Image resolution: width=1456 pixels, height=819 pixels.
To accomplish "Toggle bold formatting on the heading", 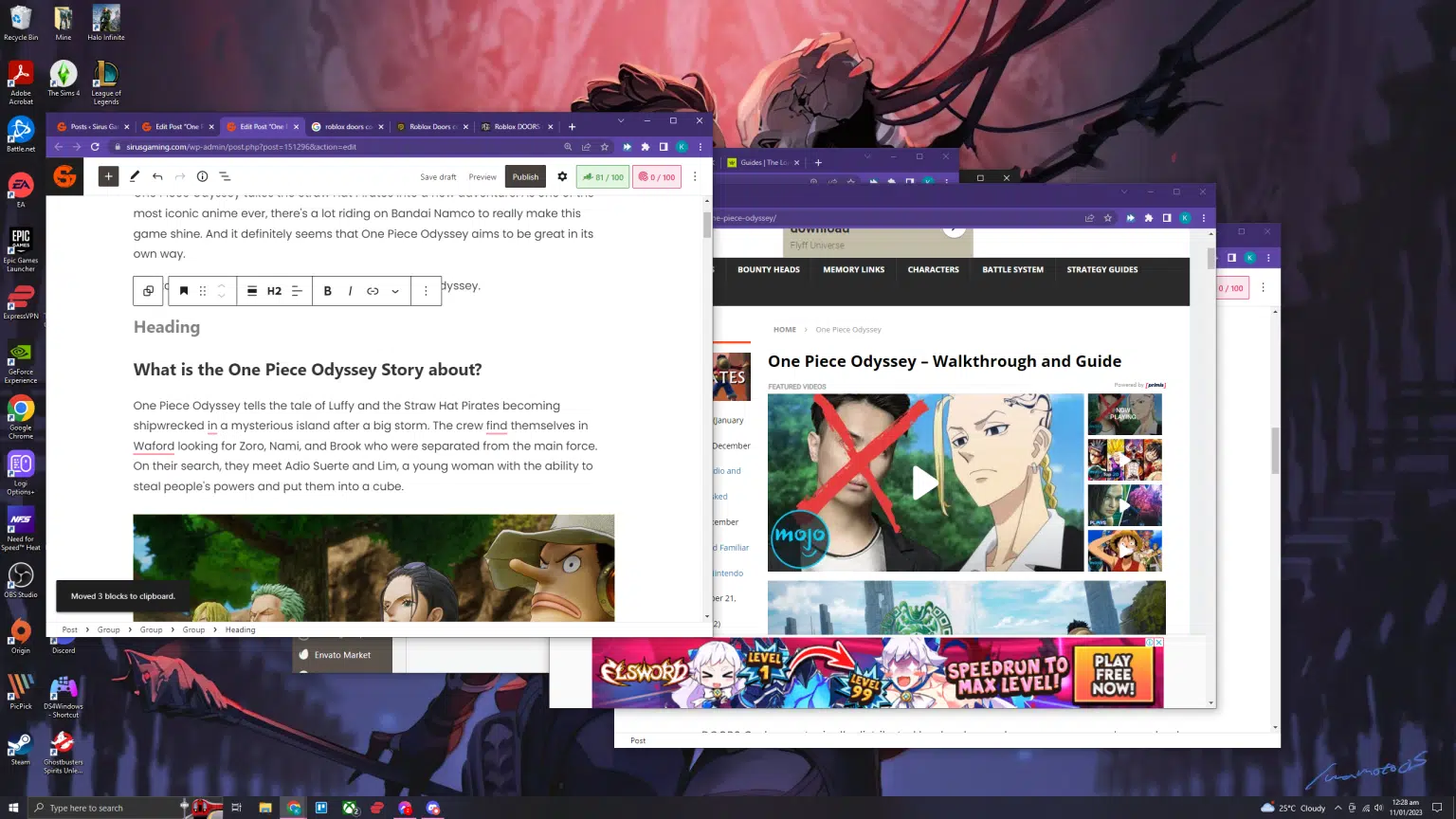I will 328,291.
